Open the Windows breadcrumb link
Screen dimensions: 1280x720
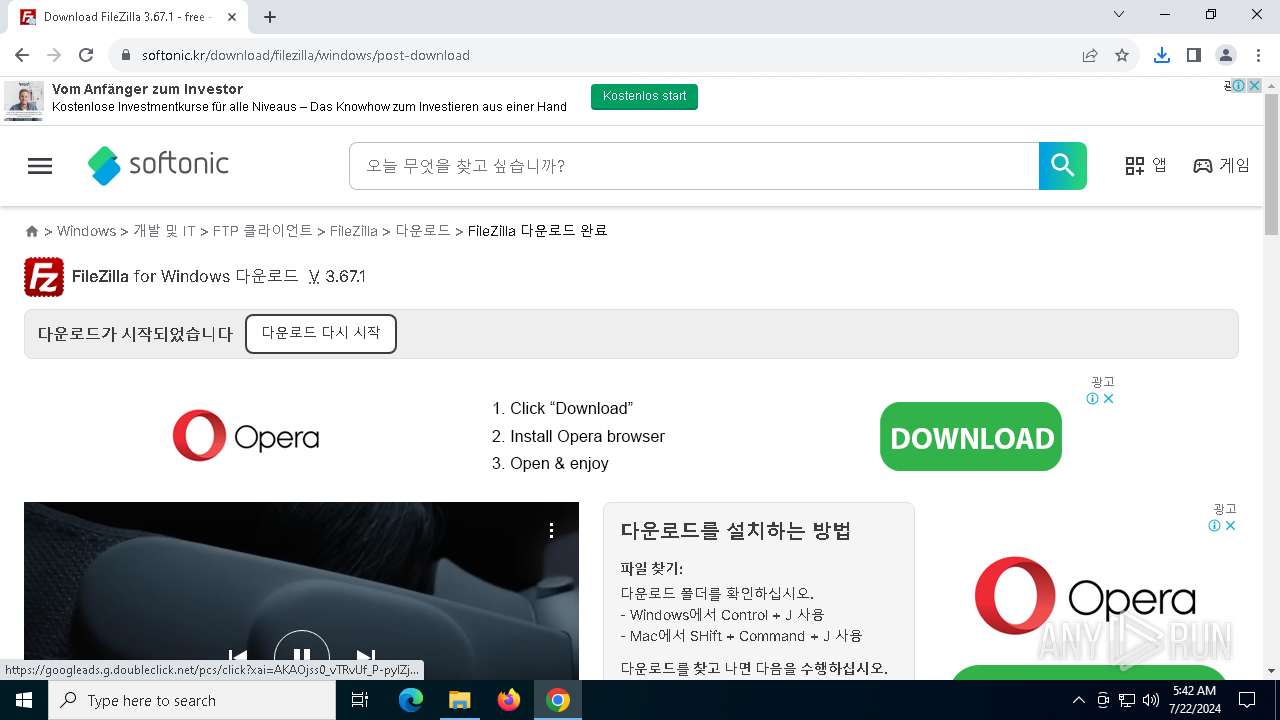[x=86, y=231]
